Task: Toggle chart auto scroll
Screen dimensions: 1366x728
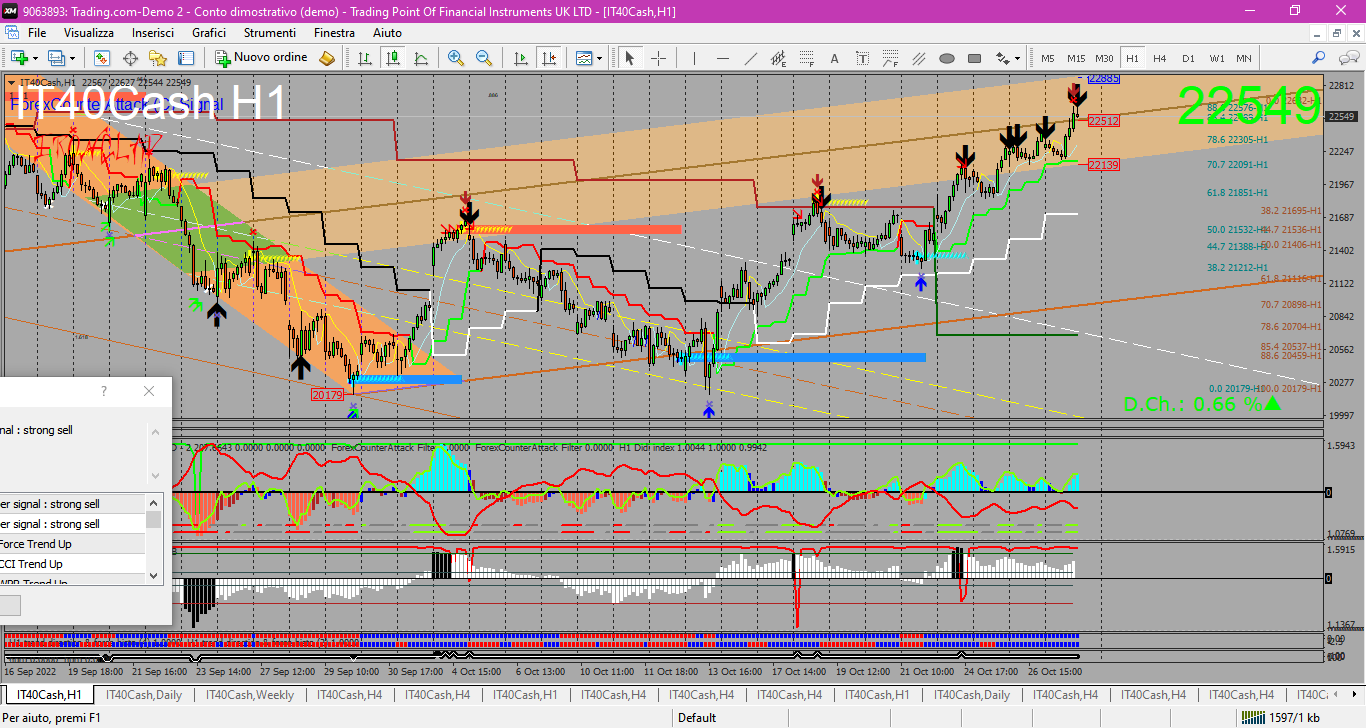Action: tap(520, 58)
